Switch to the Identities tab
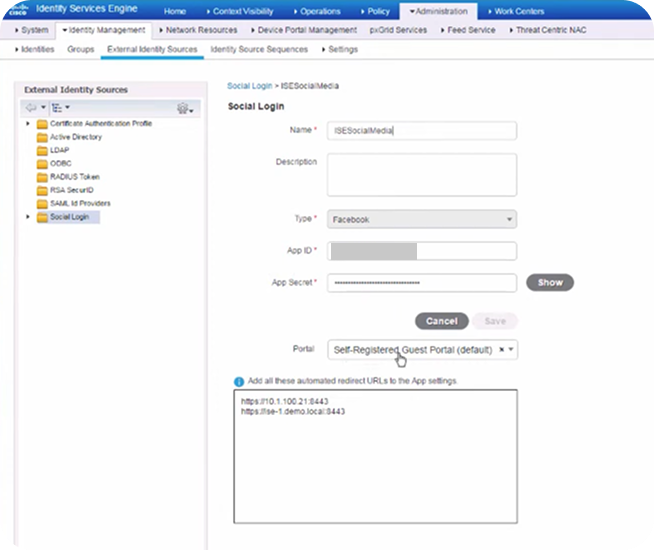Screen dimensions: 654x550 [x=35, y=49]
